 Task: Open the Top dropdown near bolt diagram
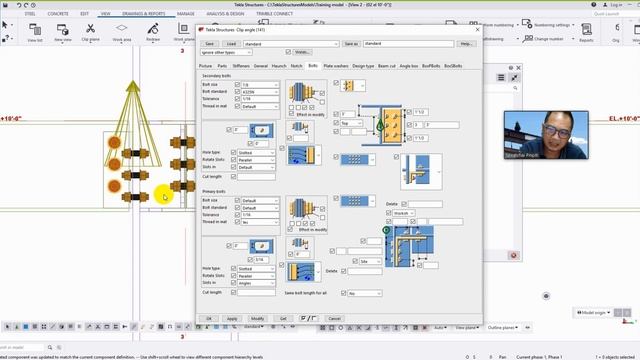(351, 123)
